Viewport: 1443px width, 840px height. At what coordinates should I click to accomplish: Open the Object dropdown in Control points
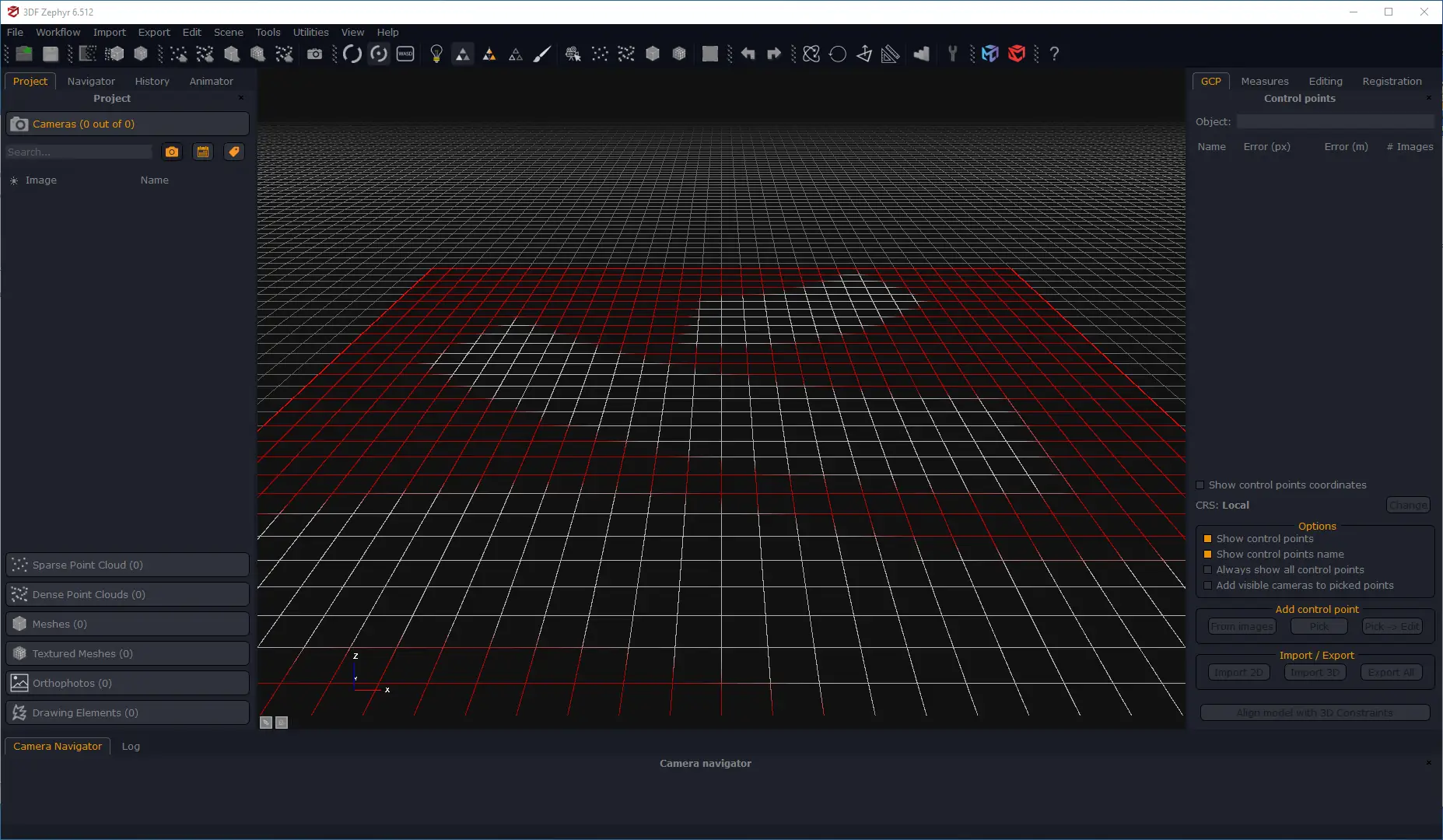[x=1334, y=122]
